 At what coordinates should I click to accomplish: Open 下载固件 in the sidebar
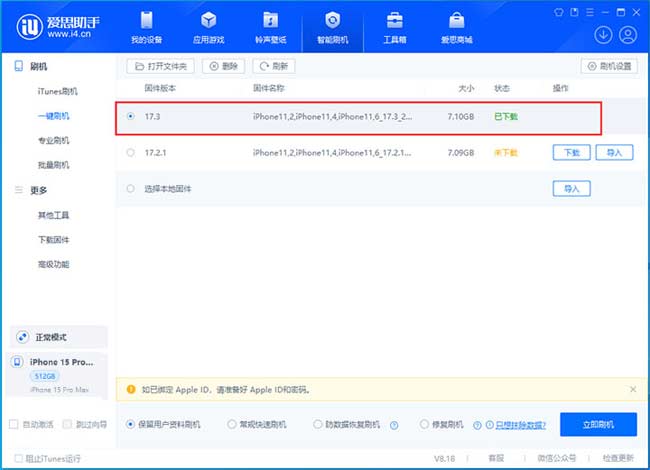click(54, 240)
